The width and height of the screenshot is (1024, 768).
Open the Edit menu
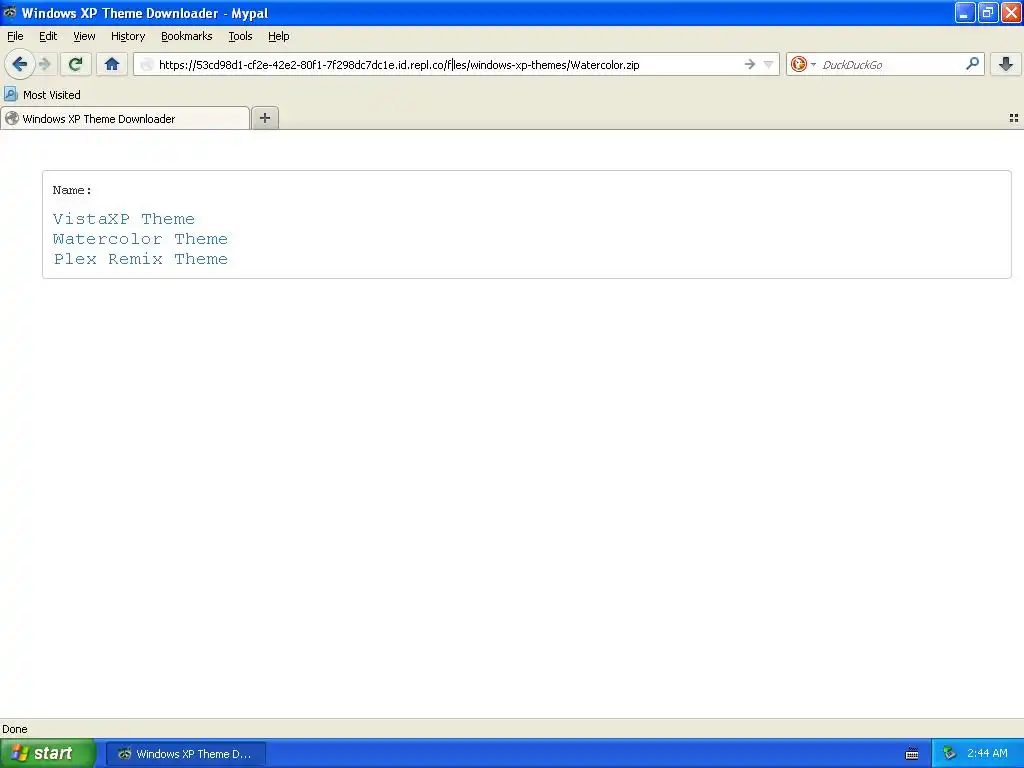click(x=48, y=36)
